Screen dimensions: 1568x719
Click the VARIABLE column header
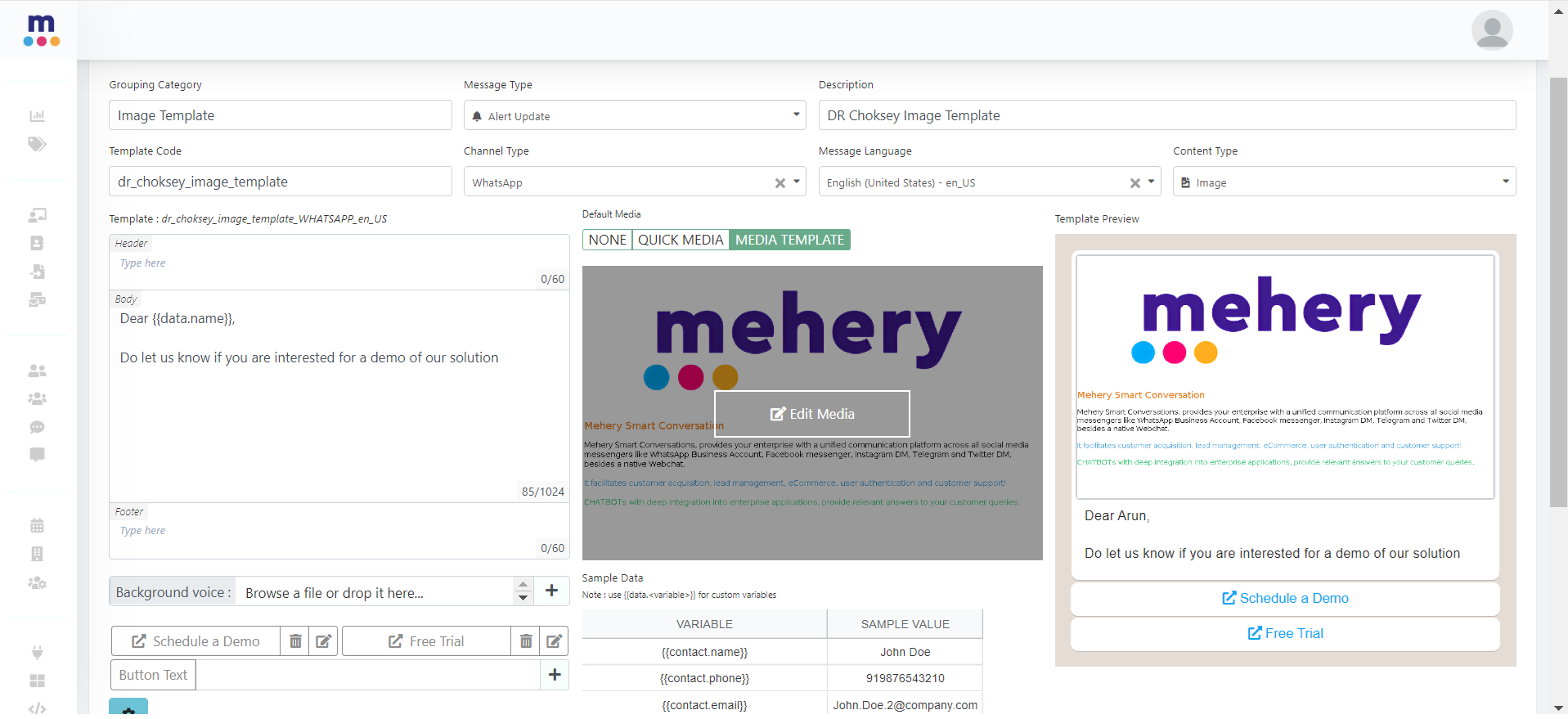(x=704, y=624)
